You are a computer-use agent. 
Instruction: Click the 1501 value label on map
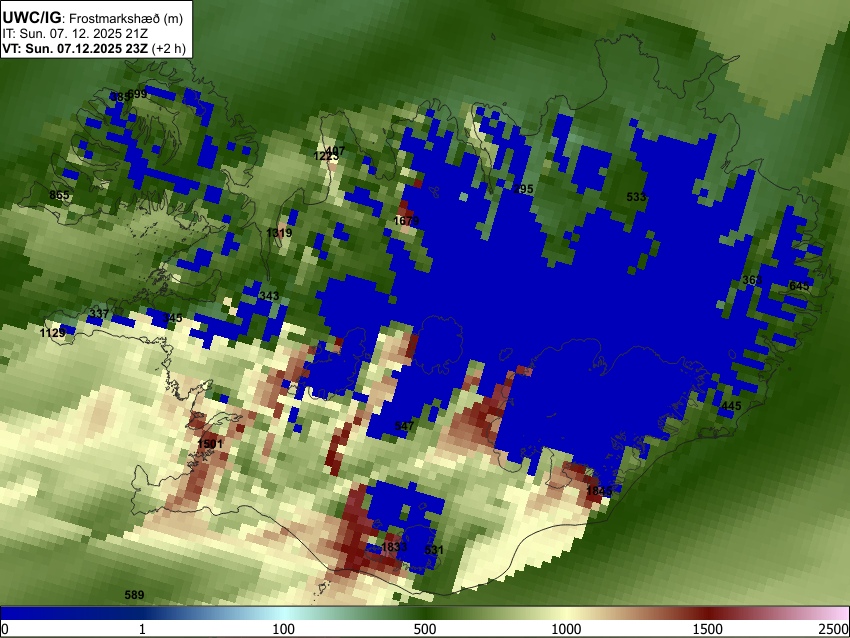(x=210, y=444)
